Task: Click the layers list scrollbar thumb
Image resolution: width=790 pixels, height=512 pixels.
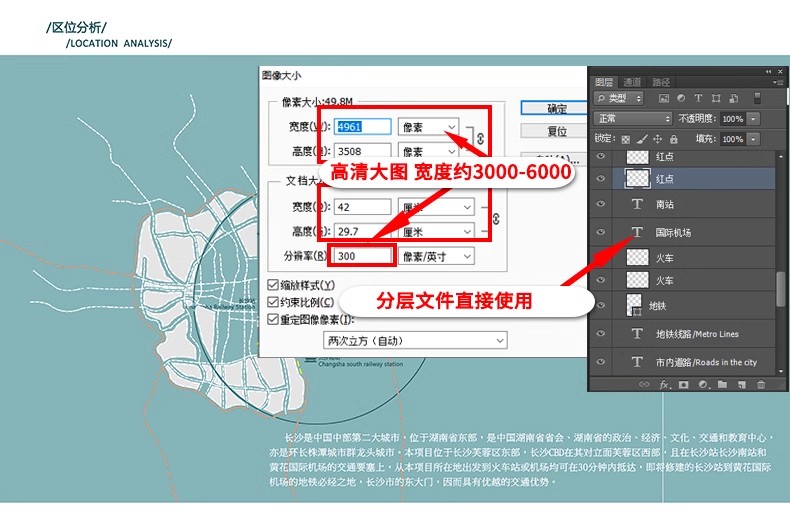Action: click(x=780, y=288)
